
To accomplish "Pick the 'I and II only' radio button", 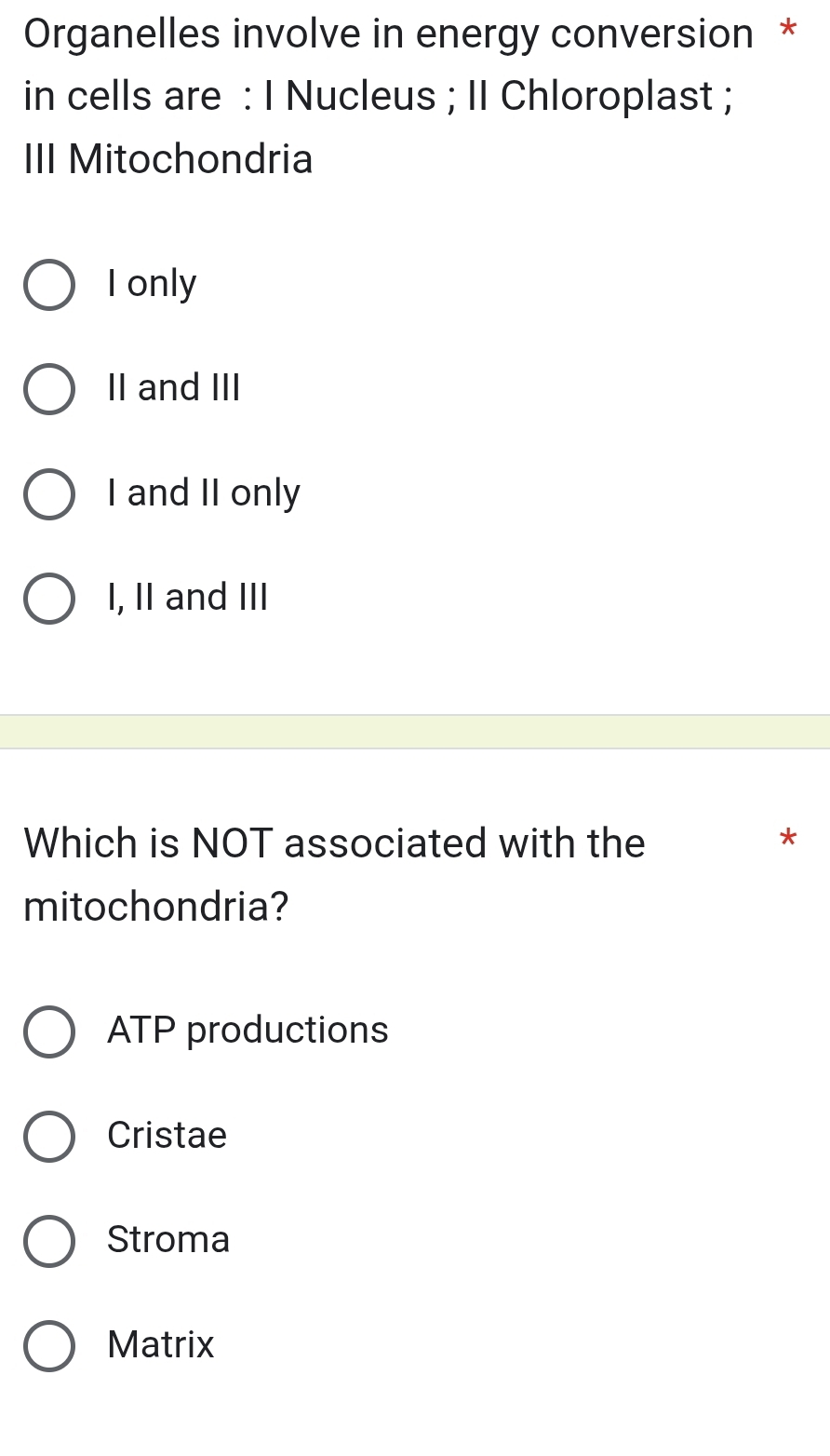I will (49, 493).
